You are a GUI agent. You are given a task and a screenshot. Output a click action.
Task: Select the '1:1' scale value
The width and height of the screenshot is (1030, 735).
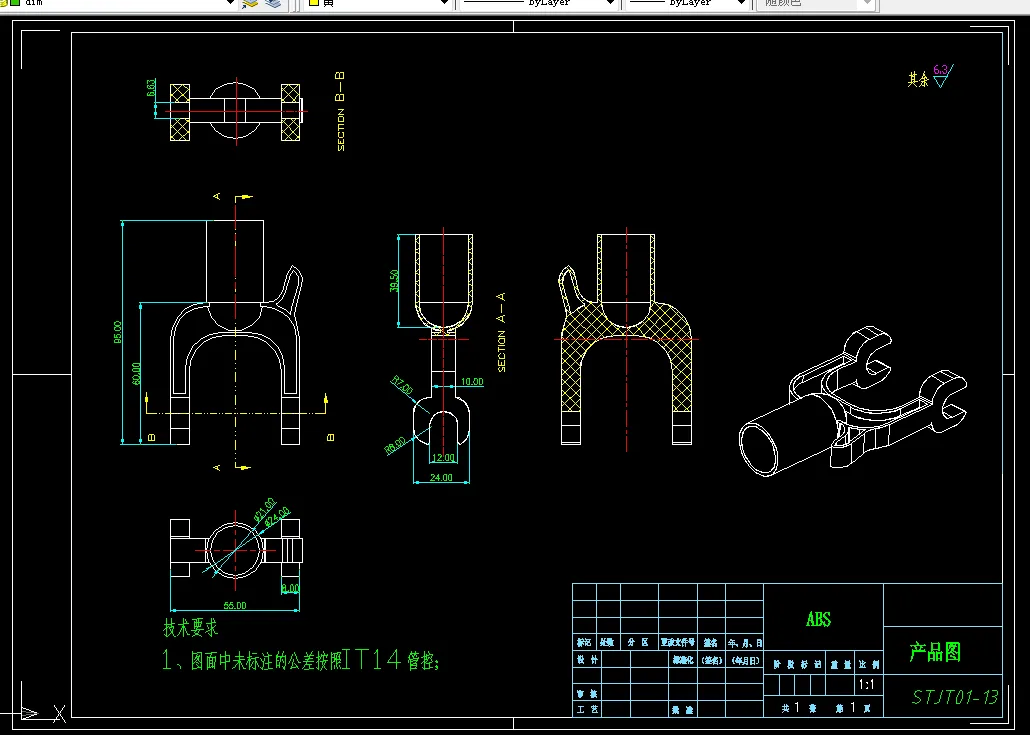[867, 685]
